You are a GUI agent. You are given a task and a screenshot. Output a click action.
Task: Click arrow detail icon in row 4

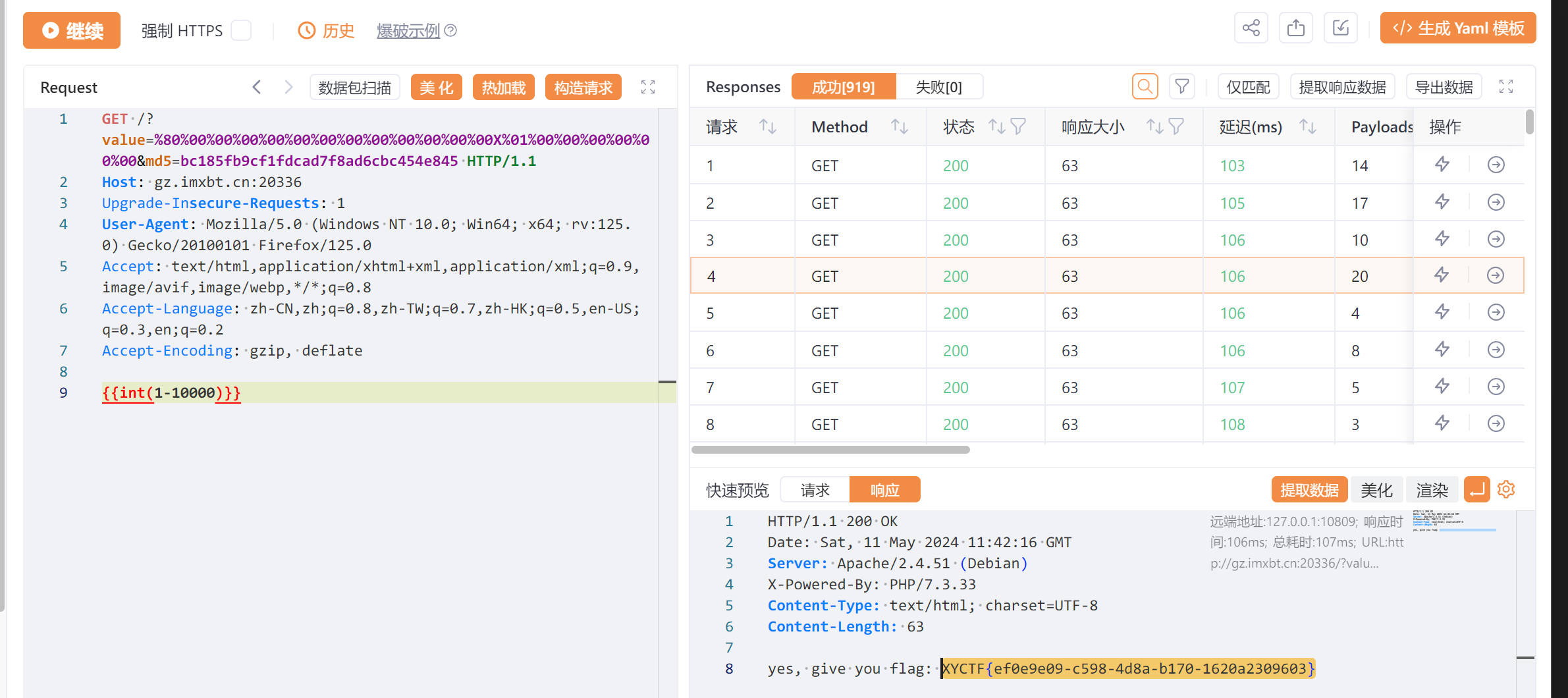pos(1496,275)
